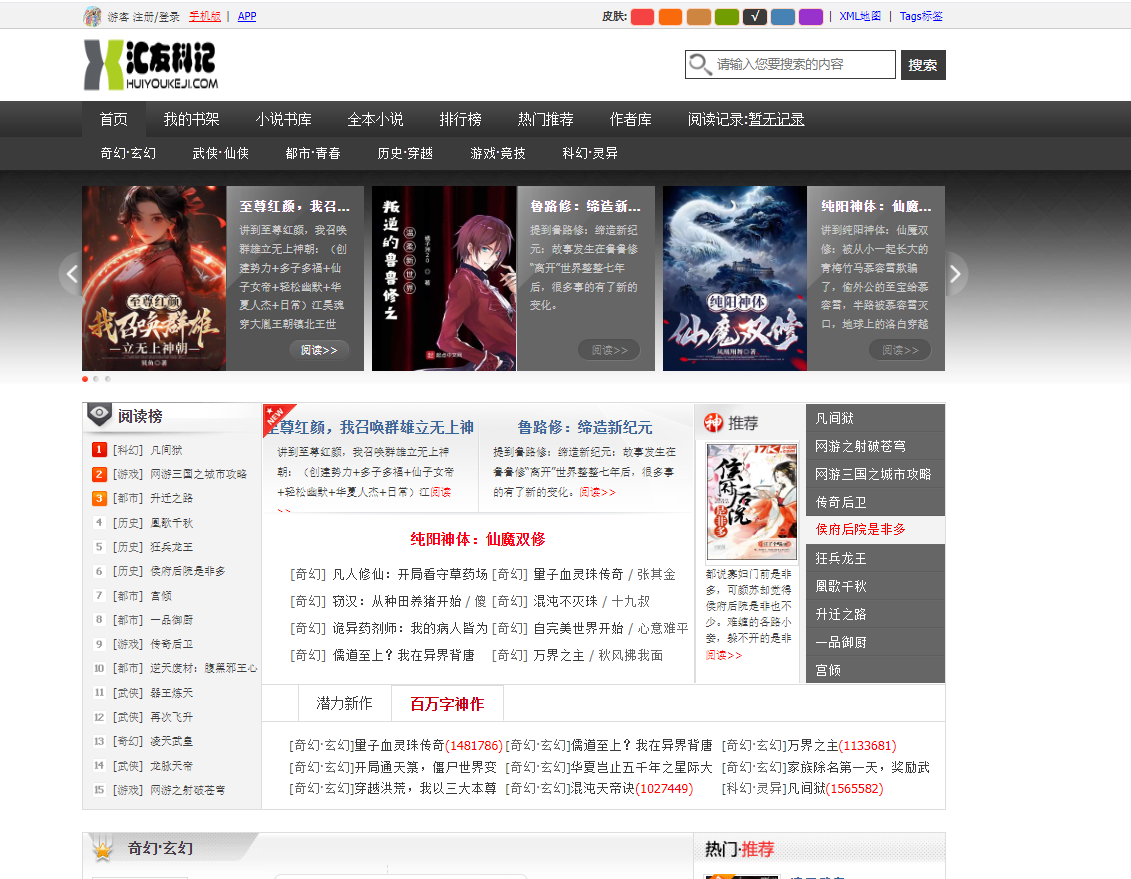1131x879 pixels.
Task: Click the 汇友科记 site logo
Action: (151, 65)
